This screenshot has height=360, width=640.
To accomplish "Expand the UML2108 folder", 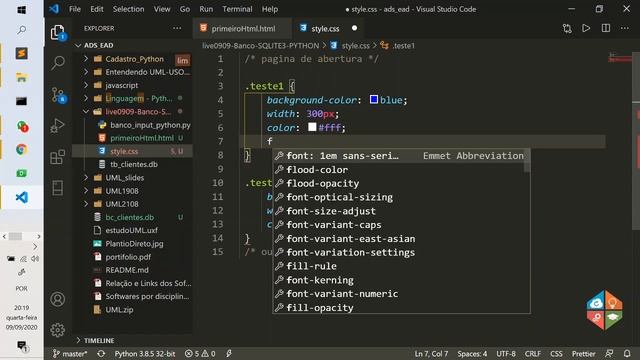I will [86, 204].
